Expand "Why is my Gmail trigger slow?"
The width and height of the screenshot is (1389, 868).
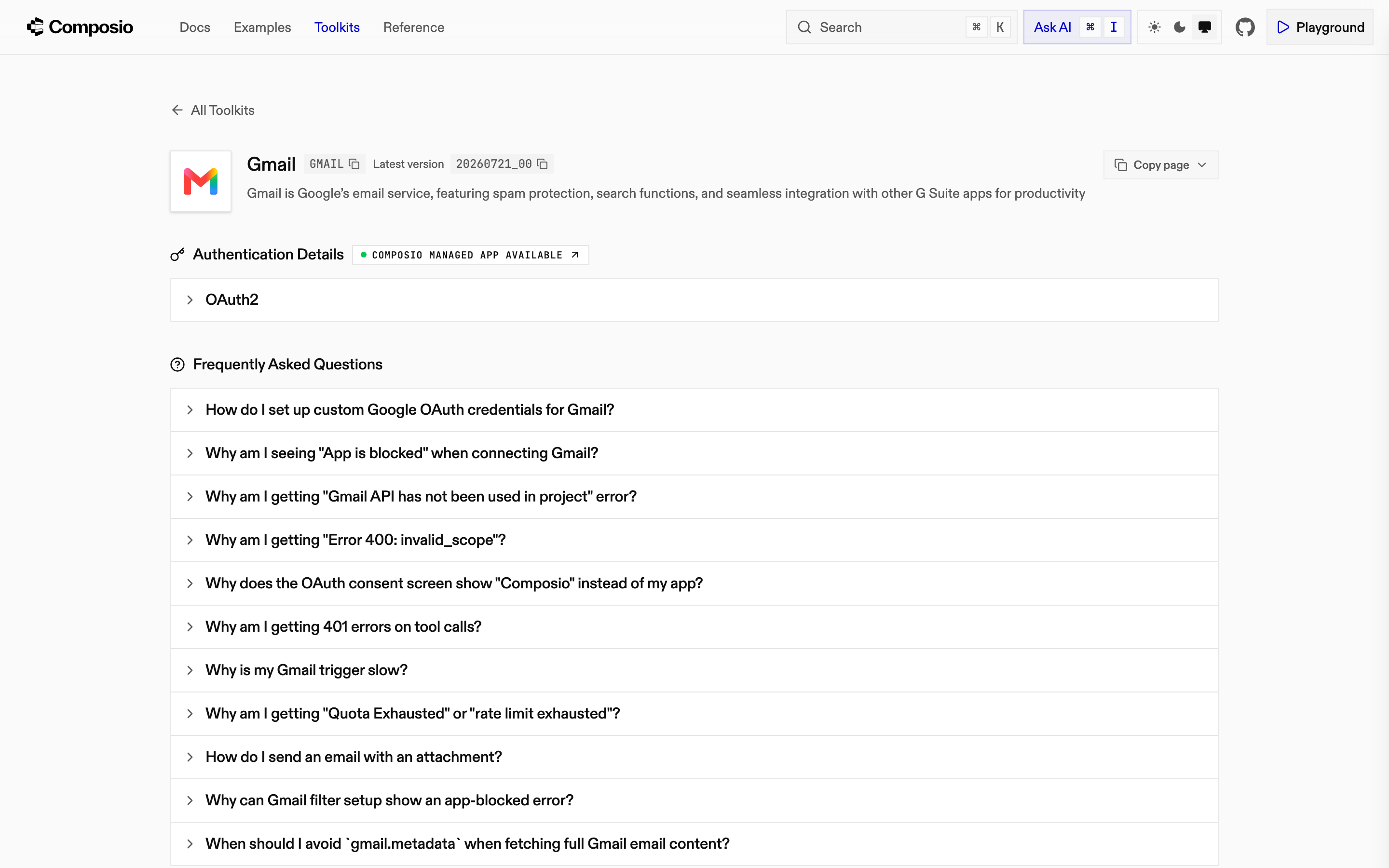(694, 670)
